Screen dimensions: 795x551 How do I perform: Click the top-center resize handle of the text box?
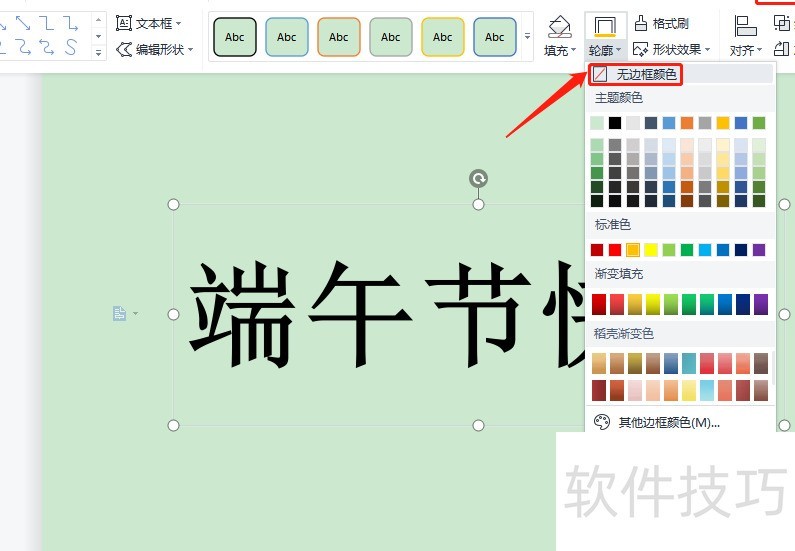click(478, 204)
